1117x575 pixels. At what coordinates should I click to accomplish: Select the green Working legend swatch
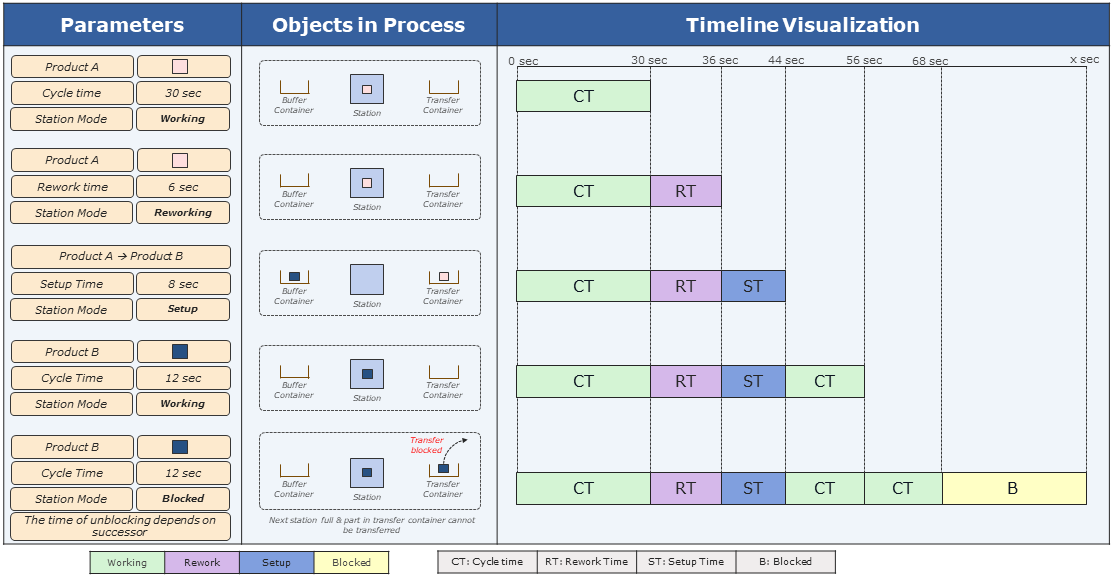pos(127,563)
